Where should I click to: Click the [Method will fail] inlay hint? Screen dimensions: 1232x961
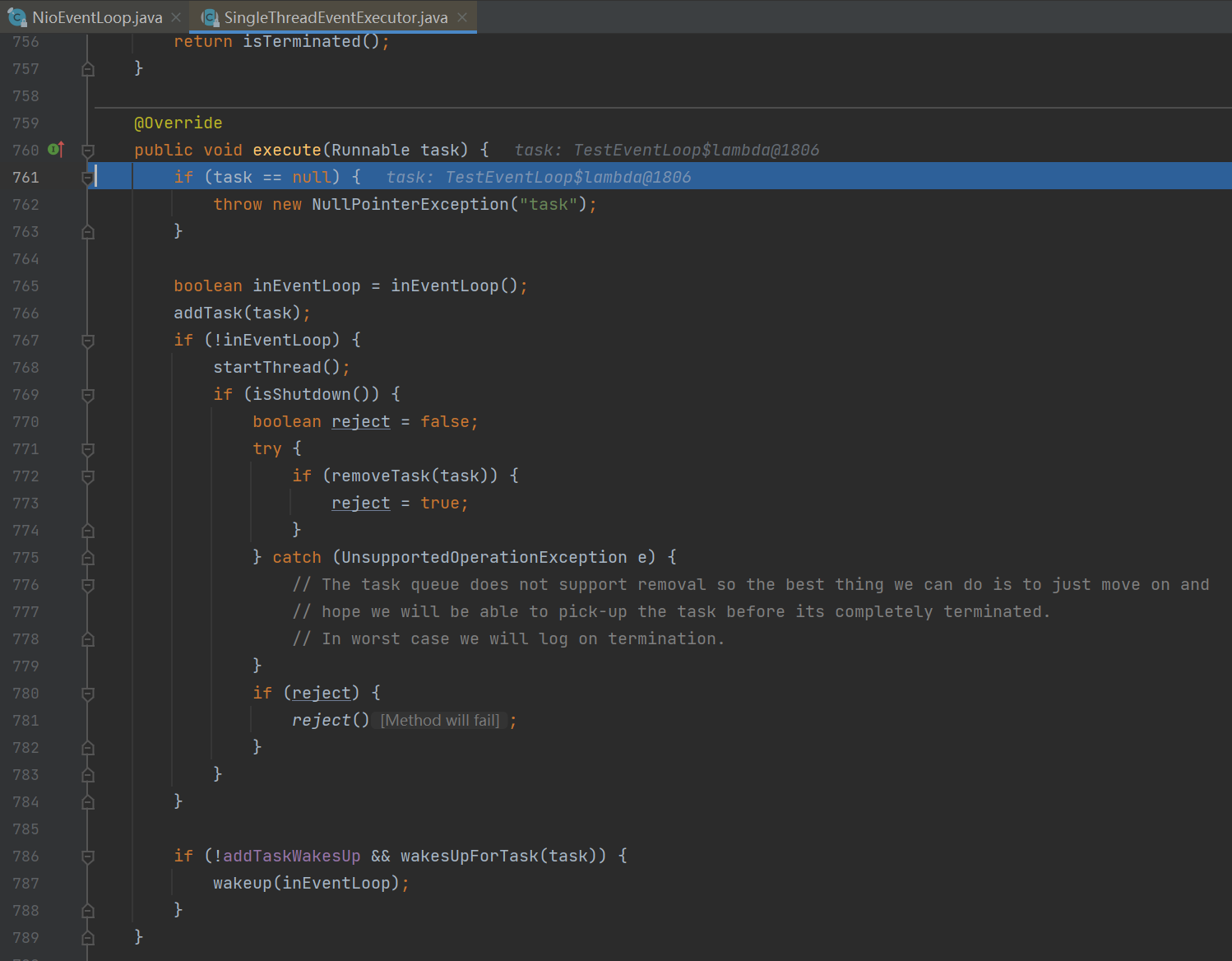440,721
